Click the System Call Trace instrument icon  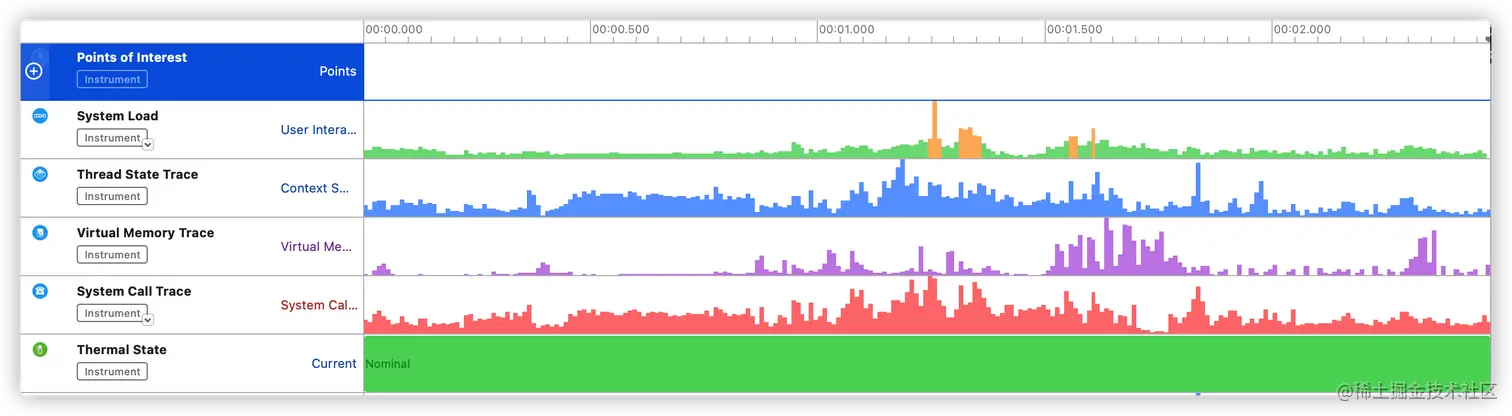(40, 291)
